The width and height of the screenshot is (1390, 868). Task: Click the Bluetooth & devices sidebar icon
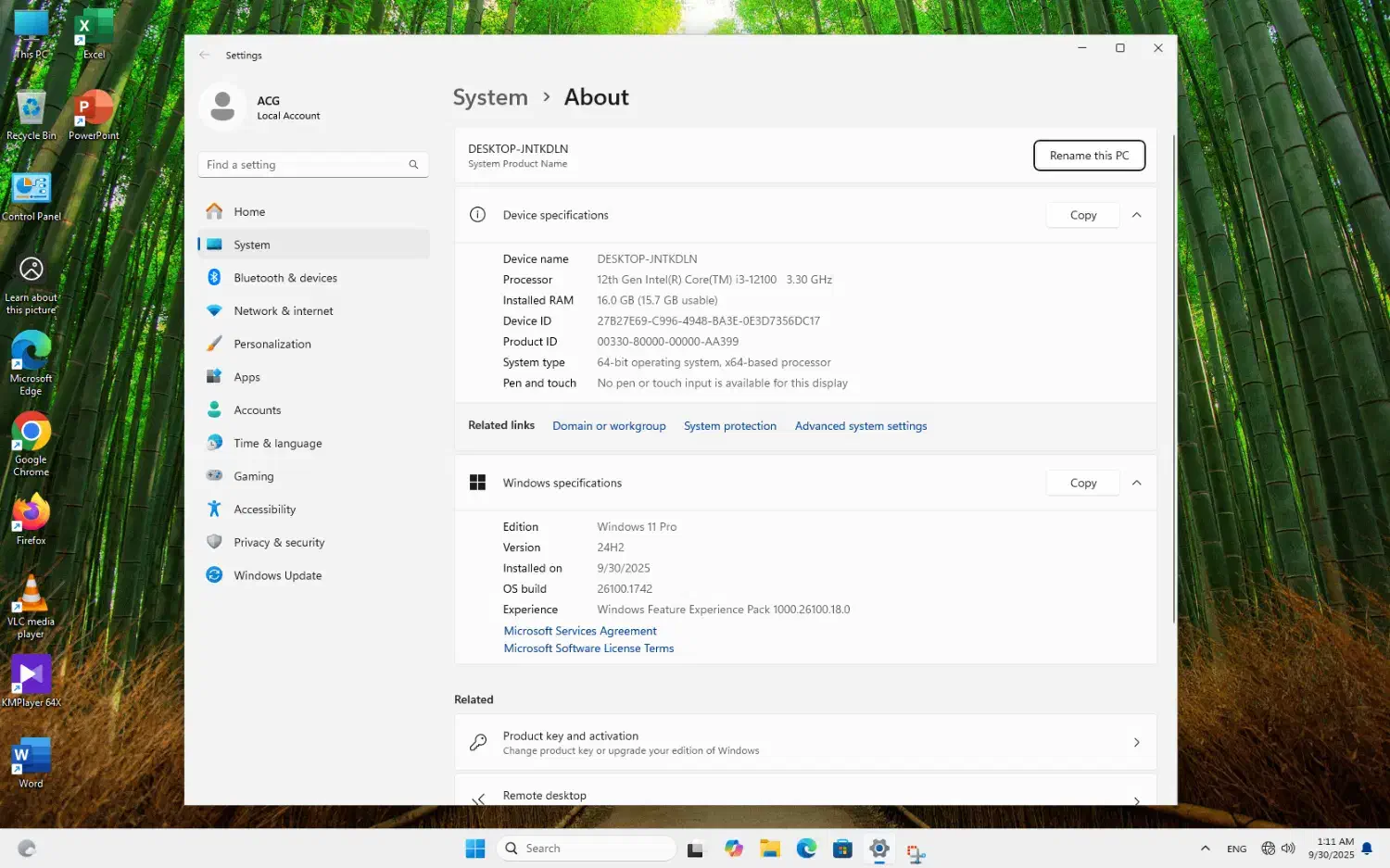pos(214,278)
